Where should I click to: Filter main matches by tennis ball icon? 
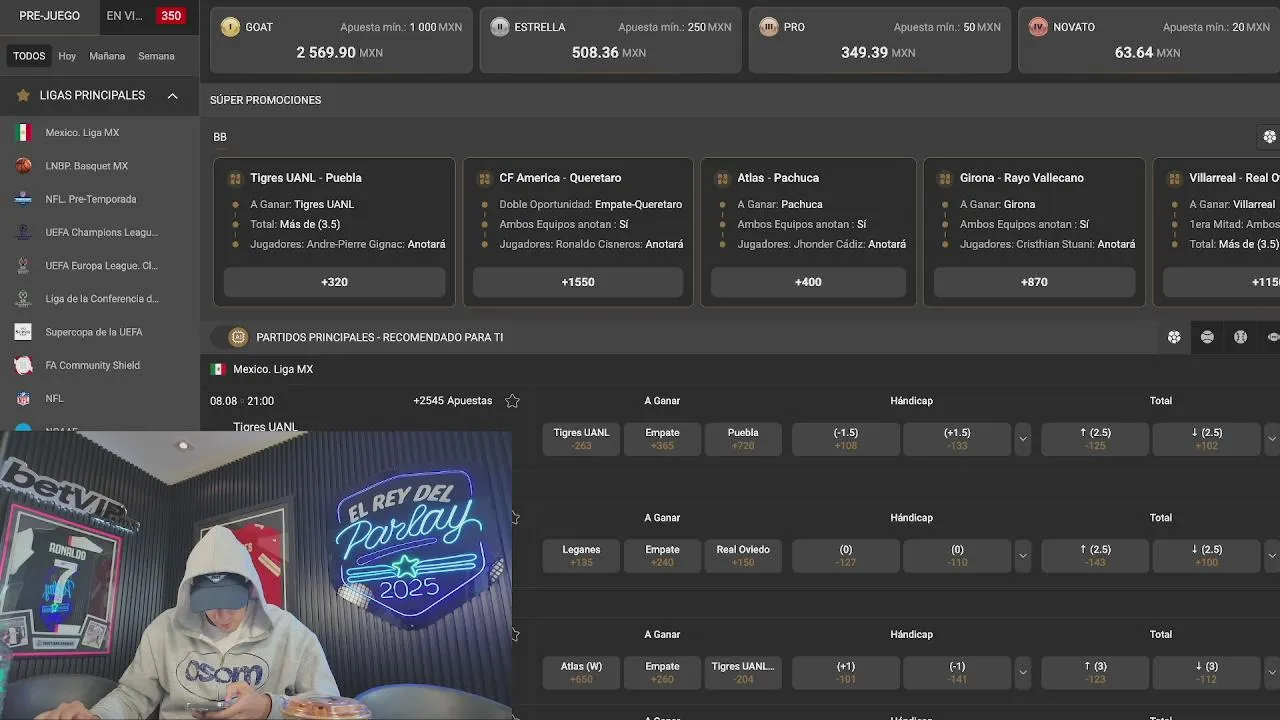(x=1207, y=337)
